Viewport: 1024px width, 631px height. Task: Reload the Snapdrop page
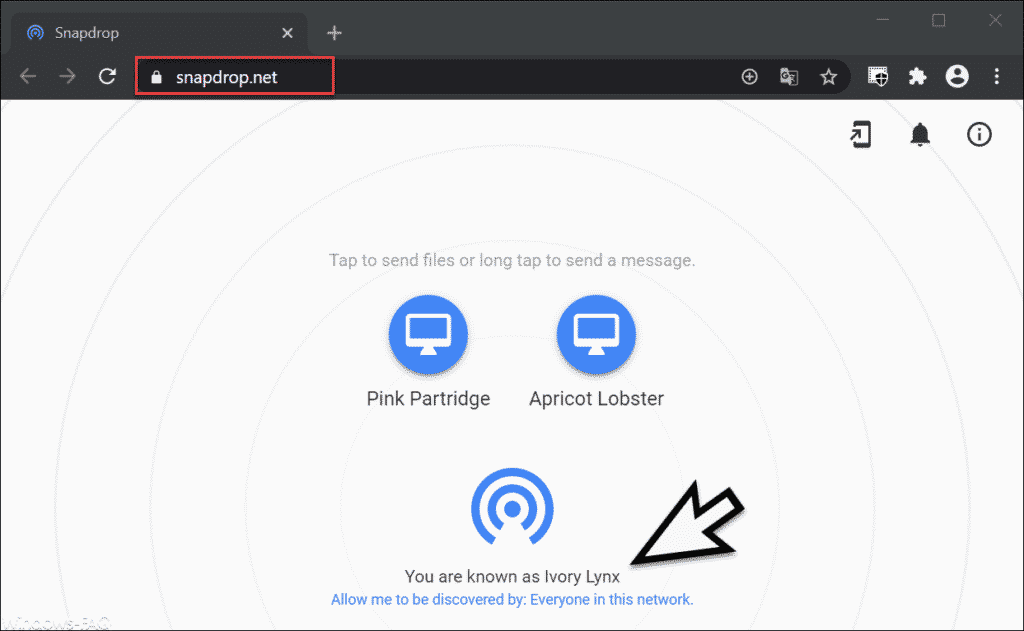coord(107,76)
